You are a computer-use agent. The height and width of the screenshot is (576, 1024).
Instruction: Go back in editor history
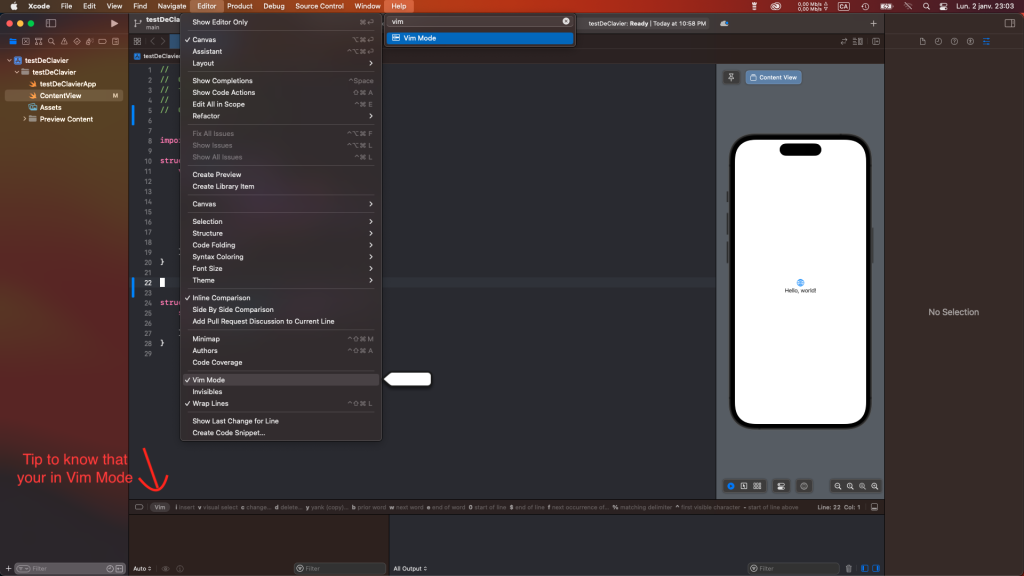[152, 41]
